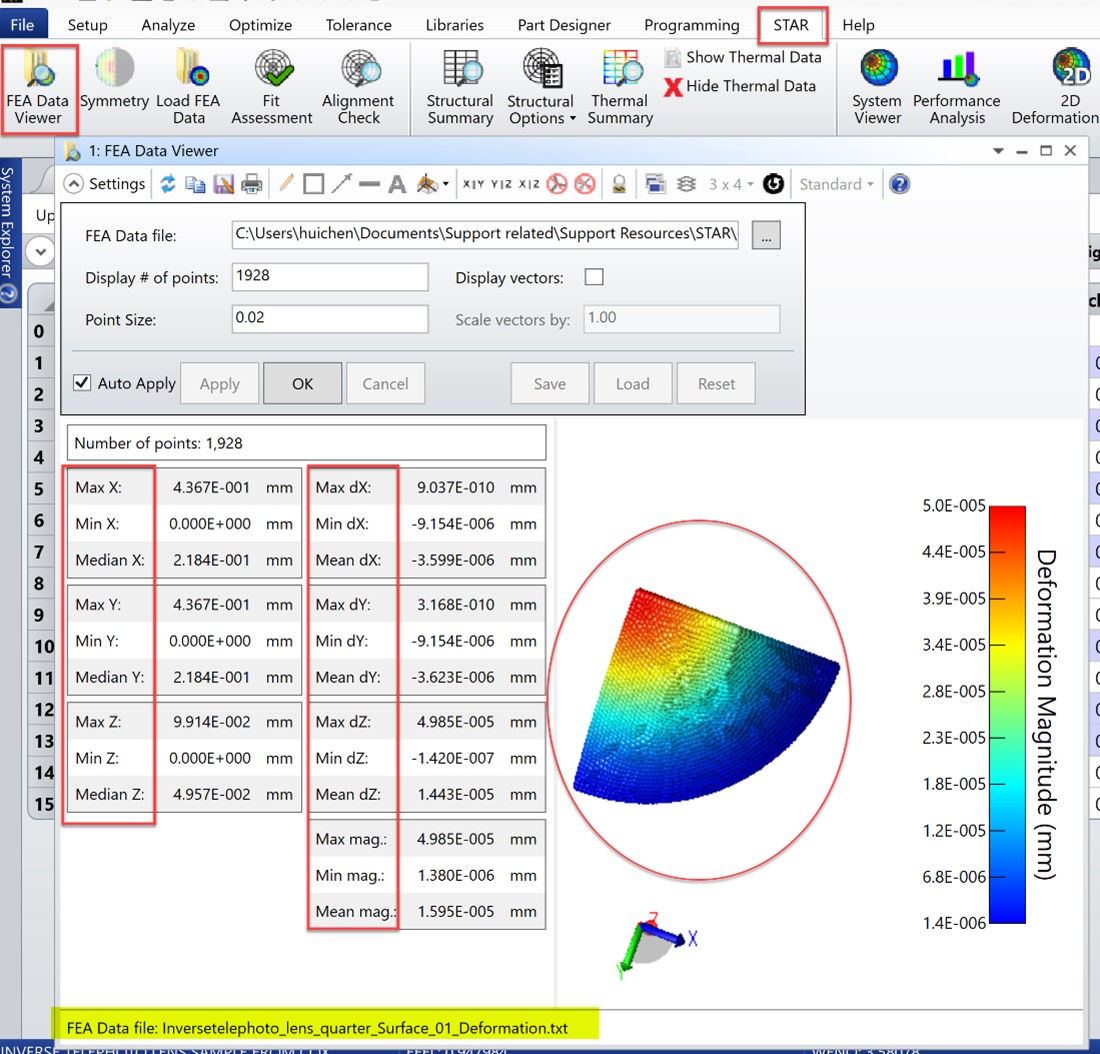Open Thermal Summary
Screen dimensions: 1100x1054
click(620, 87)
